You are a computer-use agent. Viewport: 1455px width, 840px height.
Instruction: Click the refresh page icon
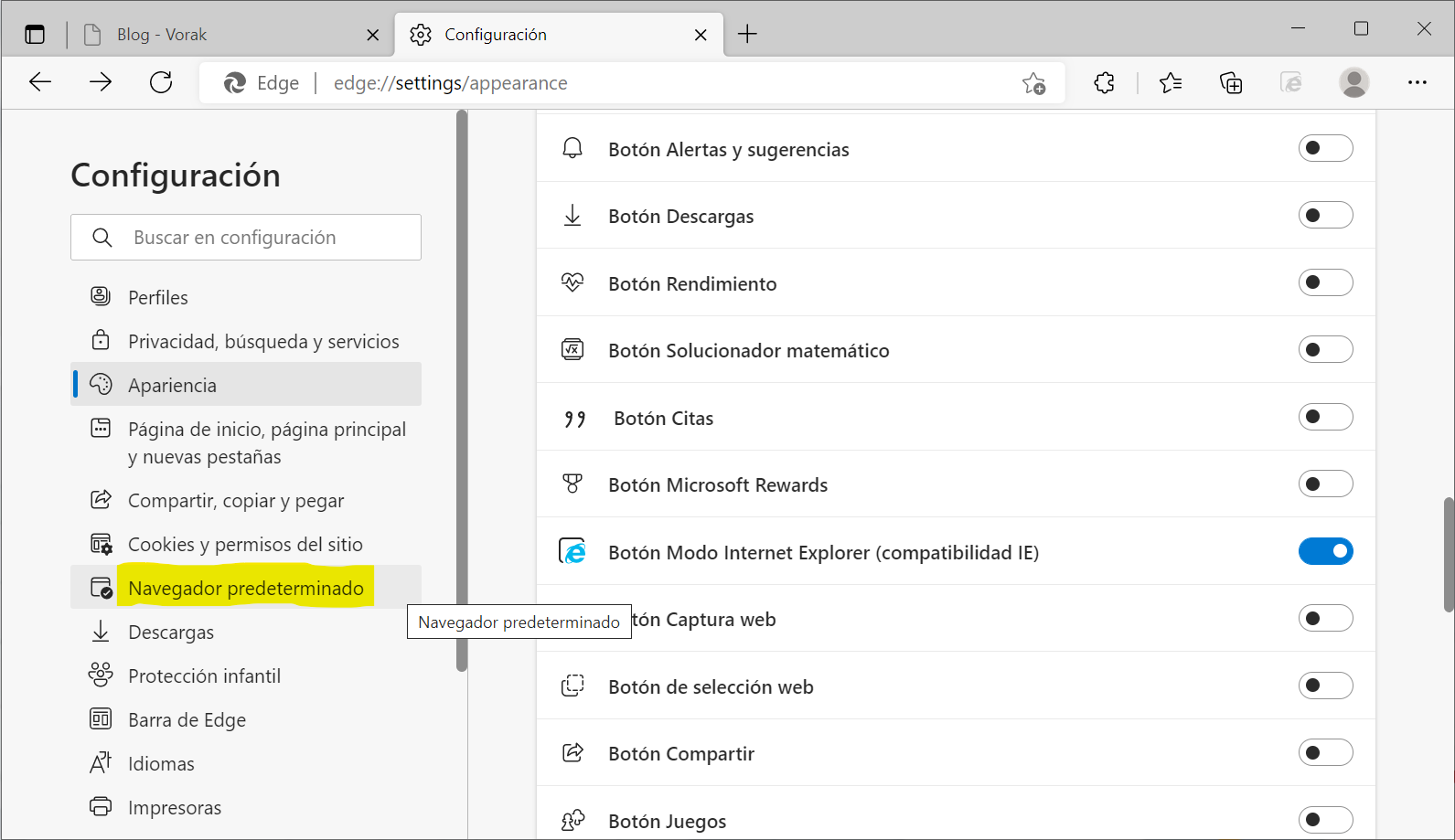pos(161,82)
